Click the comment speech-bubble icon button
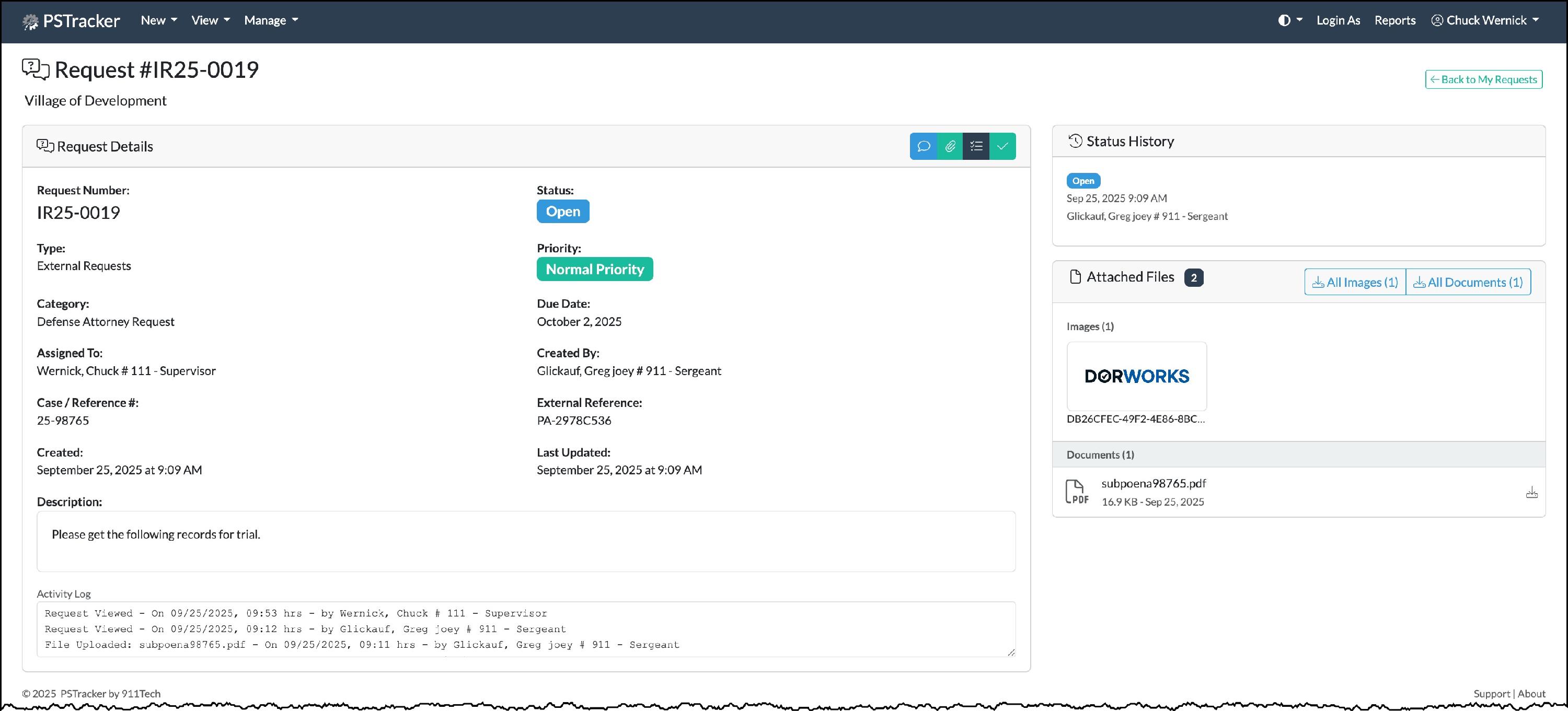The height and width of the screenshot is (711, 1568). [x=924, y=146]
